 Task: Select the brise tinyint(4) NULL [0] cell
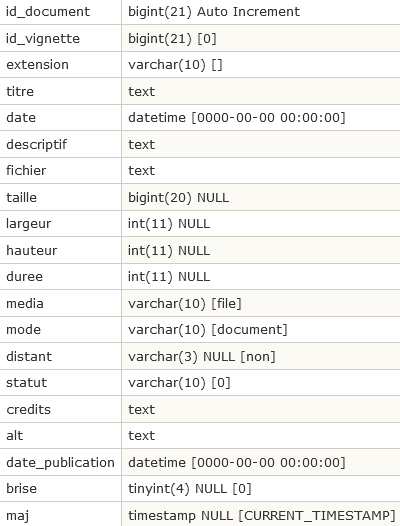coord(261,488)
